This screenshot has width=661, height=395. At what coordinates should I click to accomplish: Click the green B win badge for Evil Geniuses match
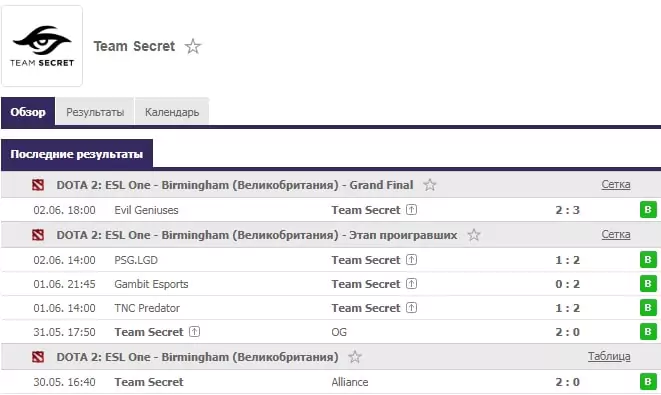point(648,210)
